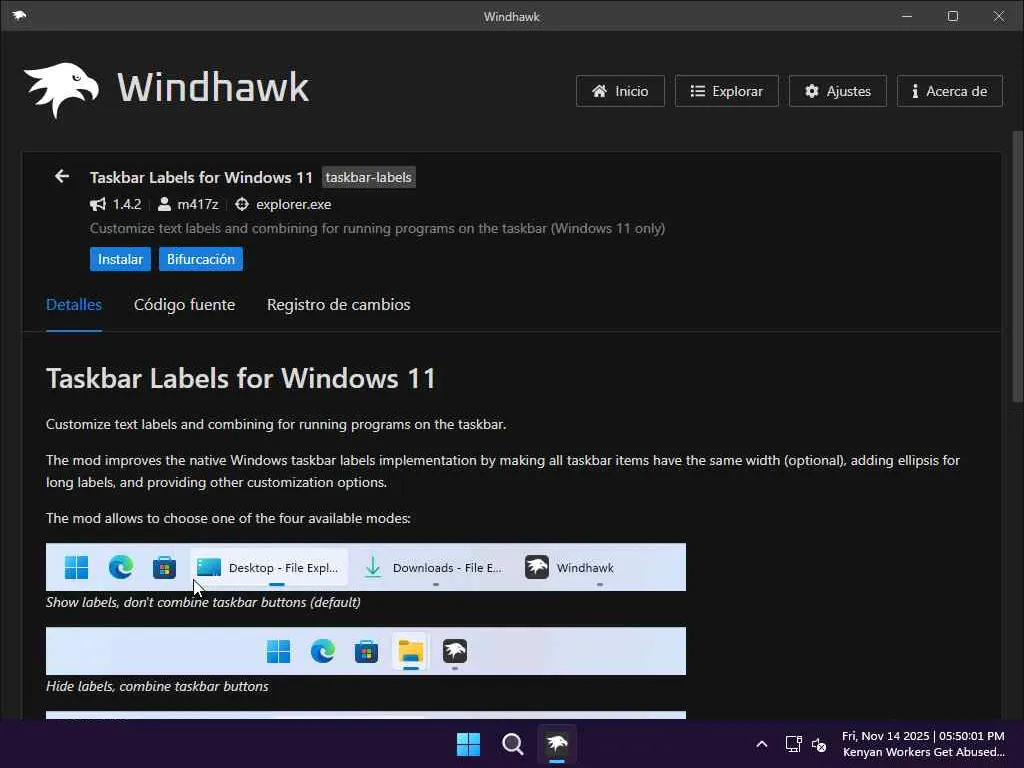Click the author name m417z
Image resolution: width=1024 pixels, height=768 pixels.
(x=198, y=204)
